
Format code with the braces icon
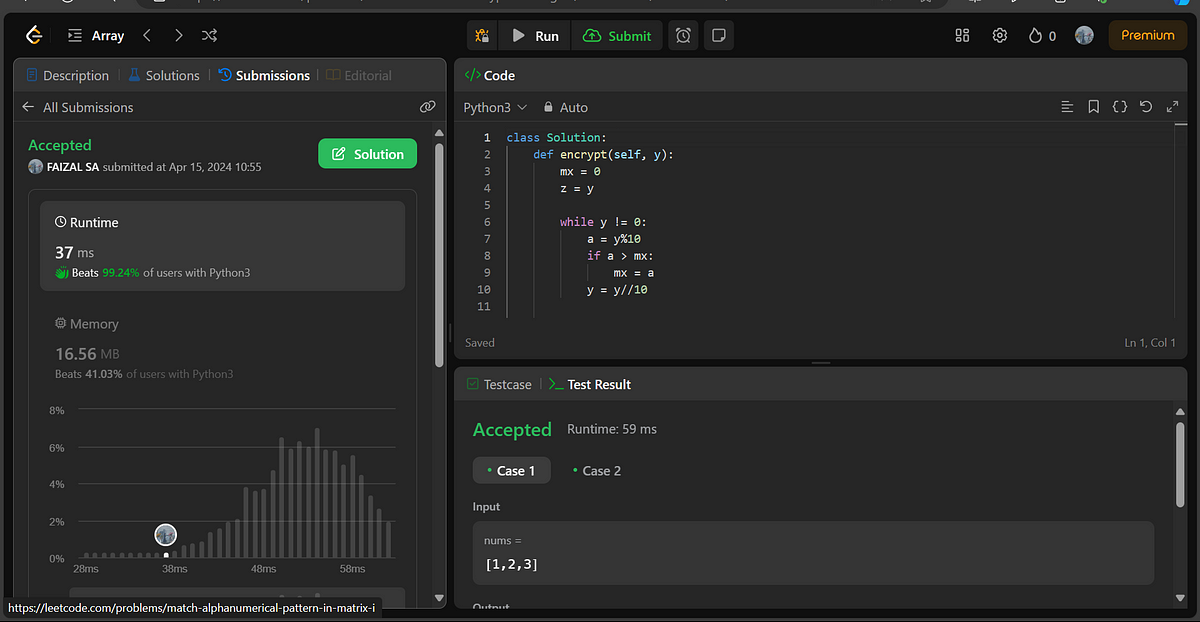(1120, 106)
